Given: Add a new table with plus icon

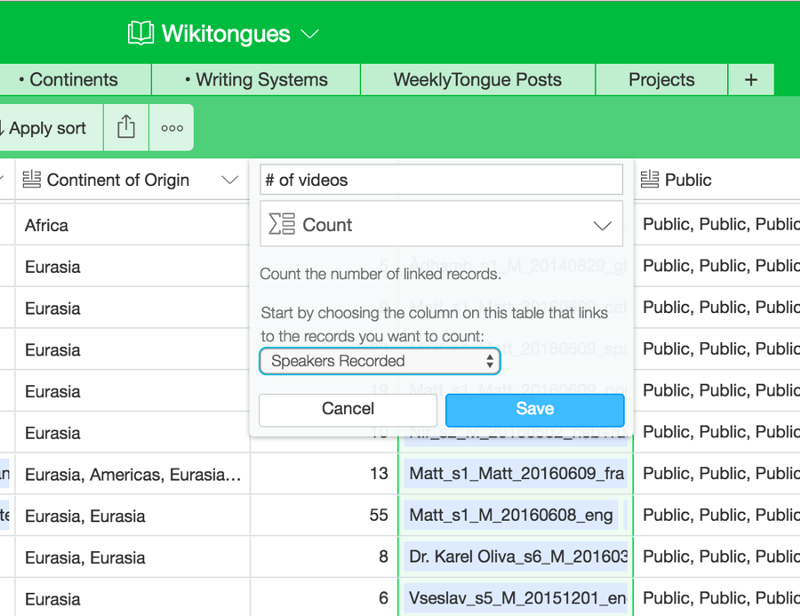Looking at the screenshot, I should coord(751,80).
